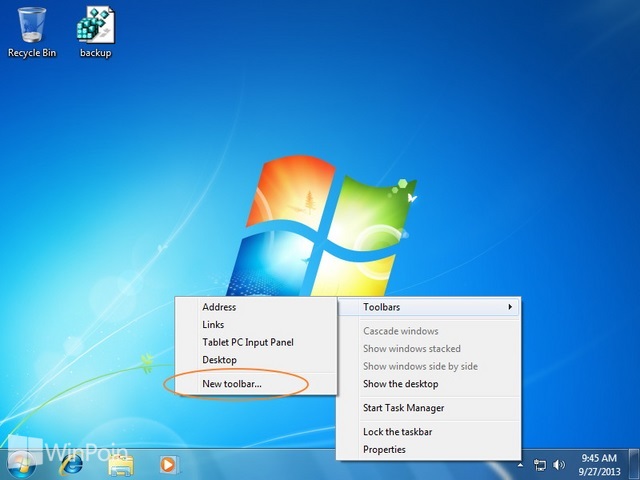640x480 pixels.
Task: Launch Windows Media Player from the taskbar
Action: coord(168,464)
